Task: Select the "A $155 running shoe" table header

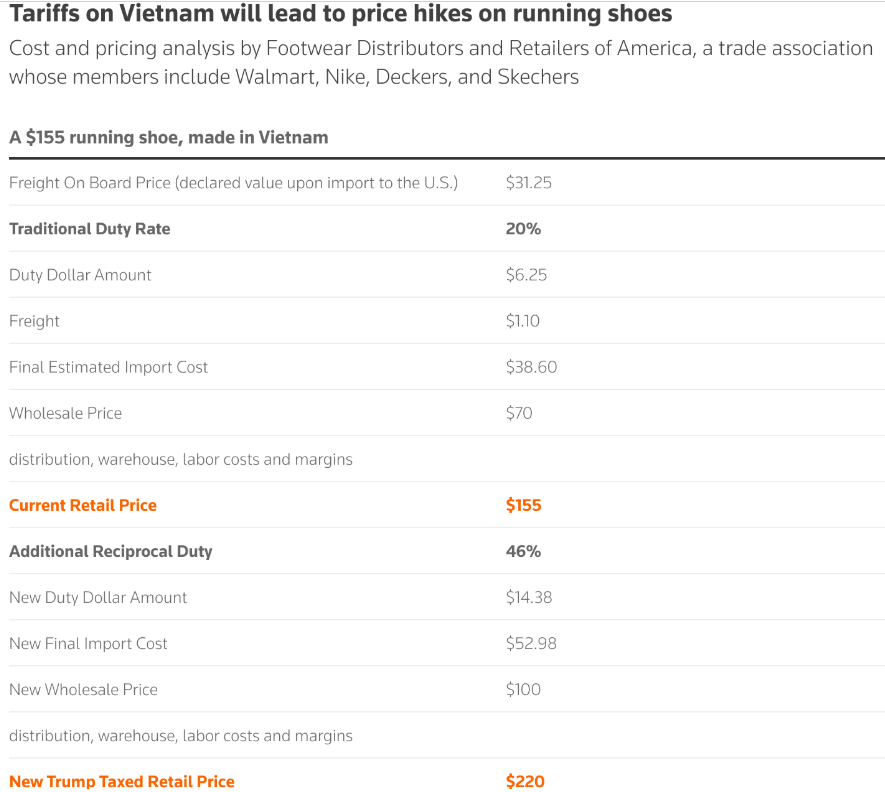Action: (168, 137)
